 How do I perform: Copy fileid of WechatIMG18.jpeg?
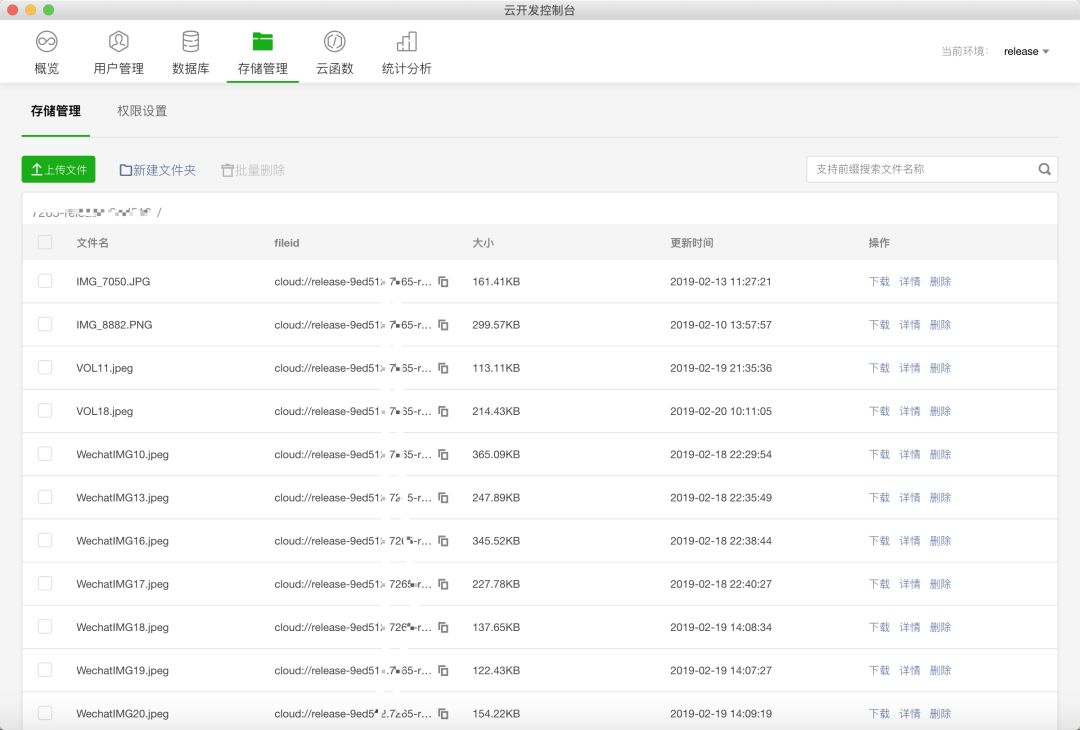pyautogui.click(x=444, y=627)
